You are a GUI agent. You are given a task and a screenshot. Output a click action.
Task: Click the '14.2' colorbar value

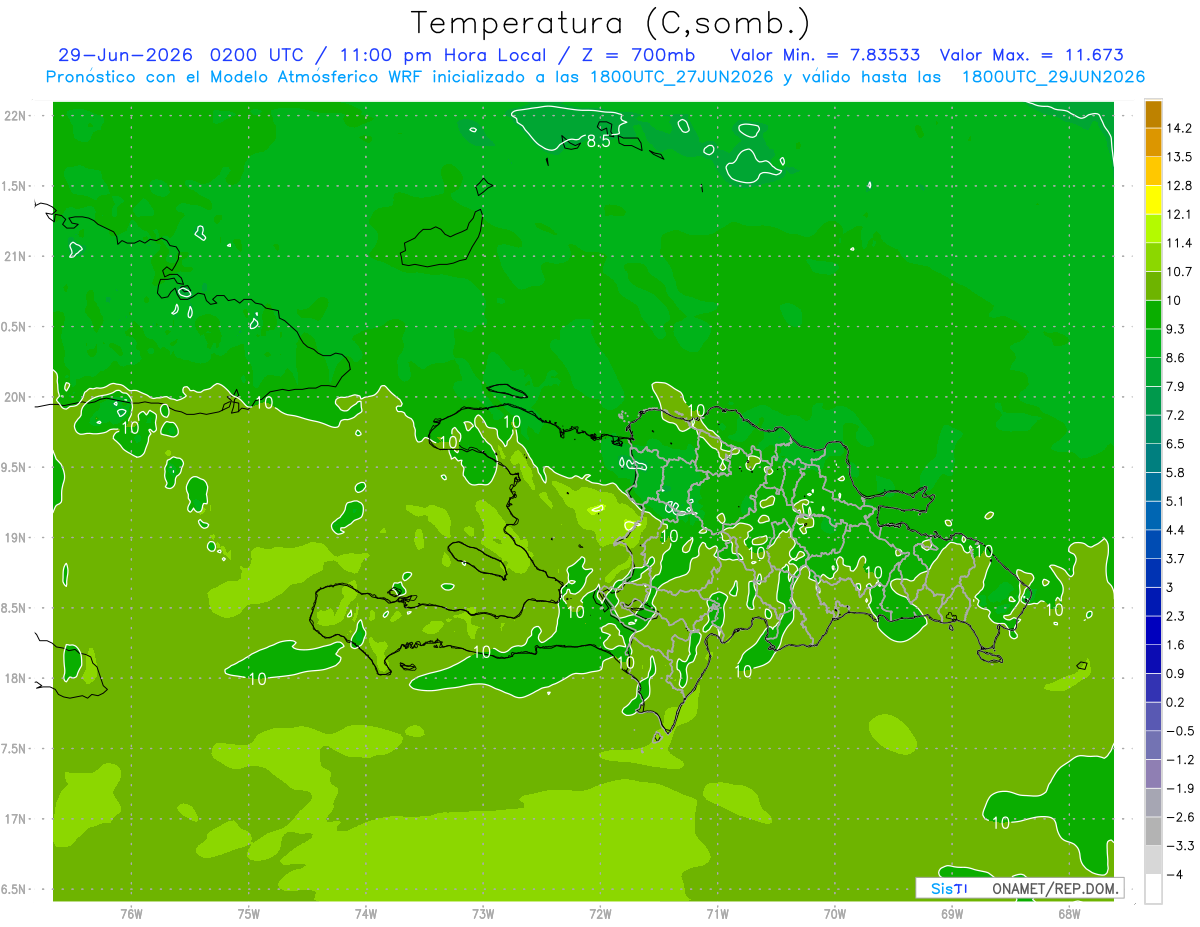point(1179,128)
